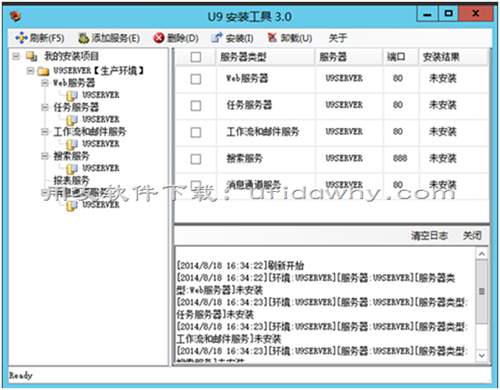Select 报表服务 label in the left tree
This screenshot has width=500, height=390.
tap(71, 180)
